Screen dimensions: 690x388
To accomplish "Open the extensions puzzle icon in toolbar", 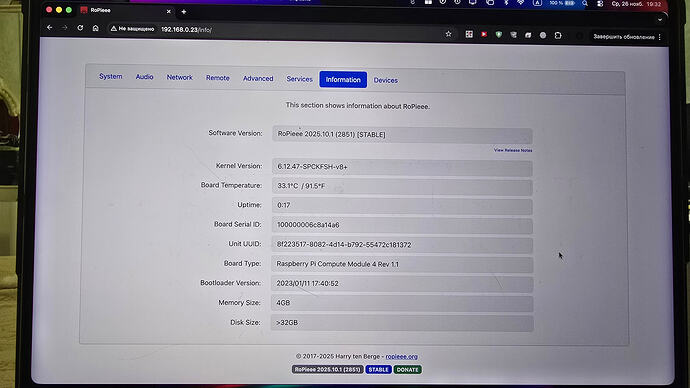I will 558,35.
